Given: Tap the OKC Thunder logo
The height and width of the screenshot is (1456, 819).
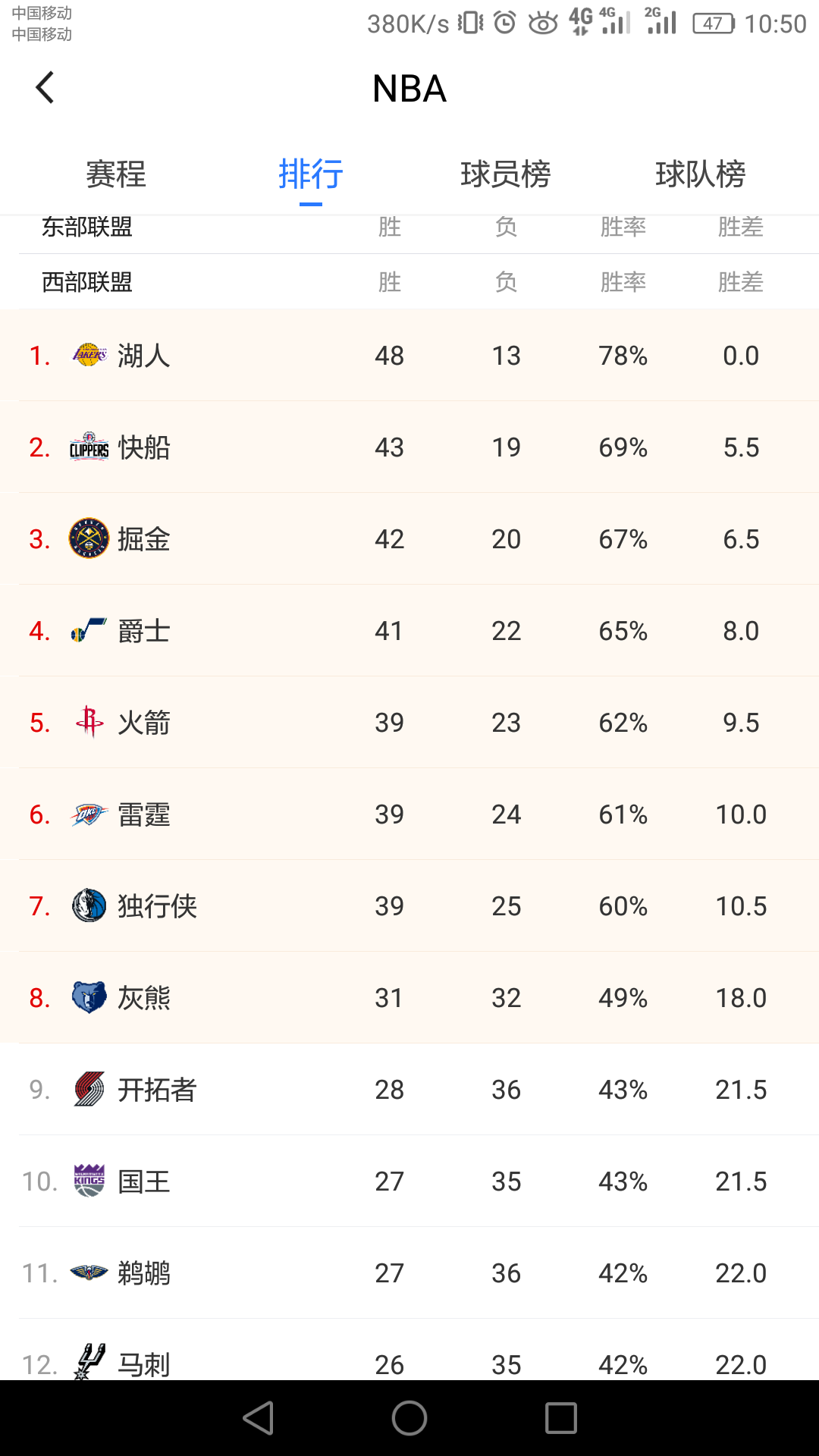Looking at the screenshot, I should (89, 814).
